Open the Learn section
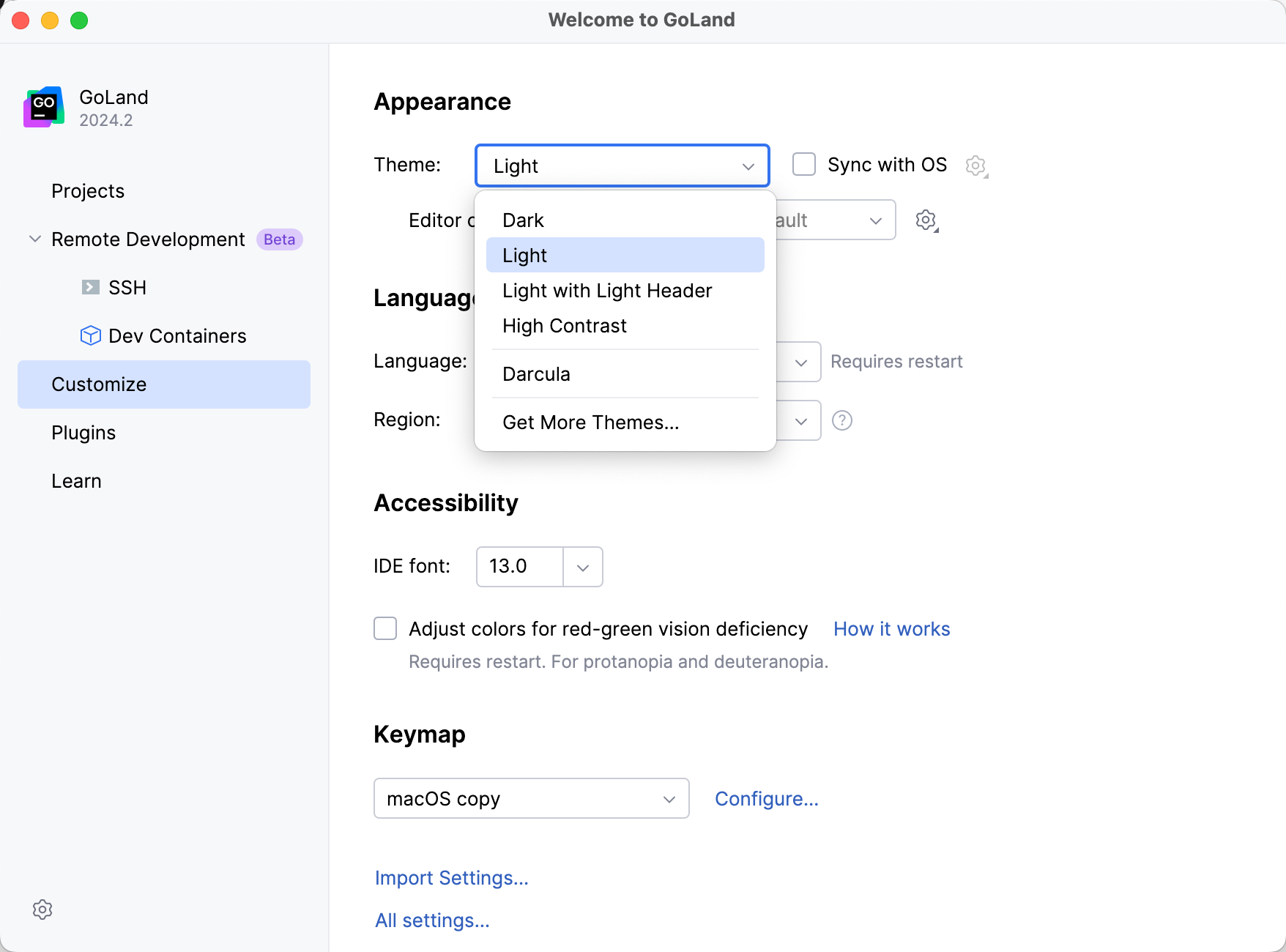This screenshot has height=952, width=1286. [x=164, y=480]
